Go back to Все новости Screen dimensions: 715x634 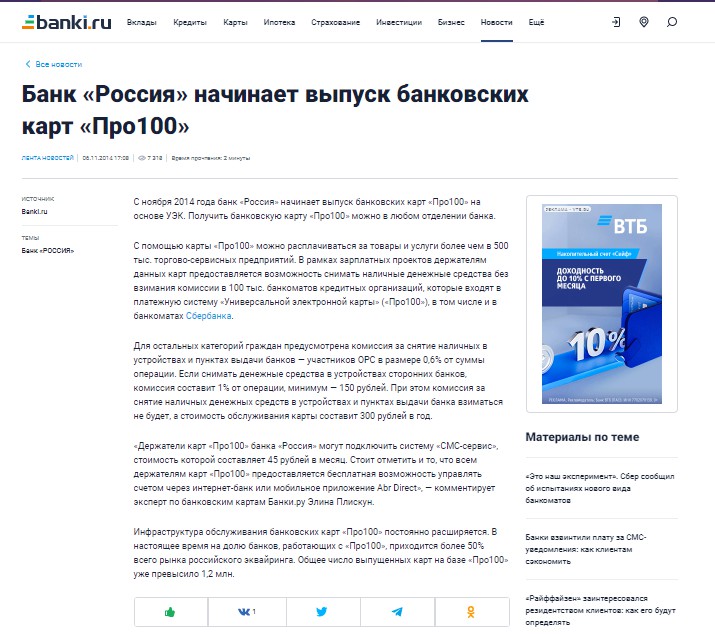59,64
